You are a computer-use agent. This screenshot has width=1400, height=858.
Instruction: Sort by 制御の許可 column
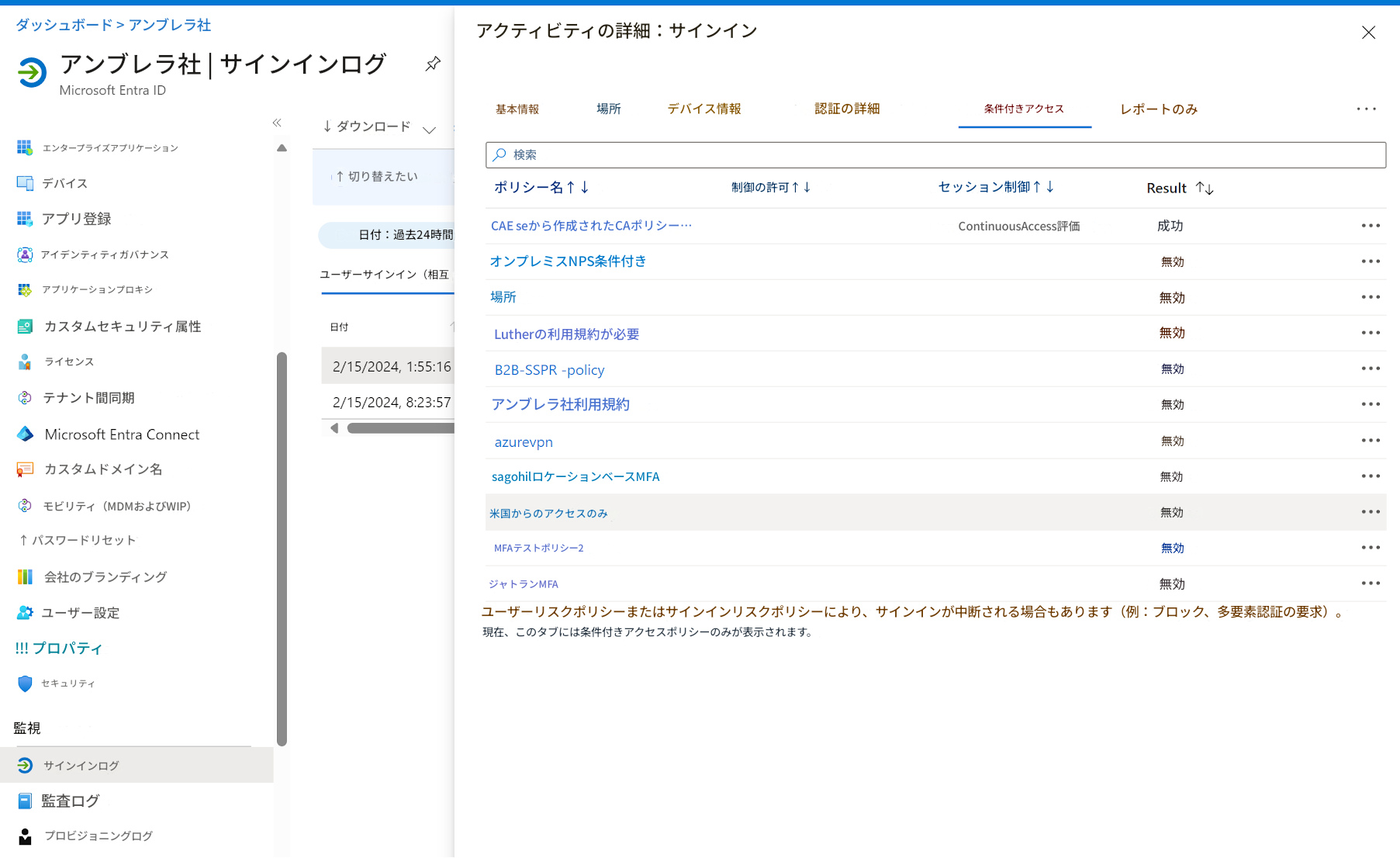[x=771, y=187]
